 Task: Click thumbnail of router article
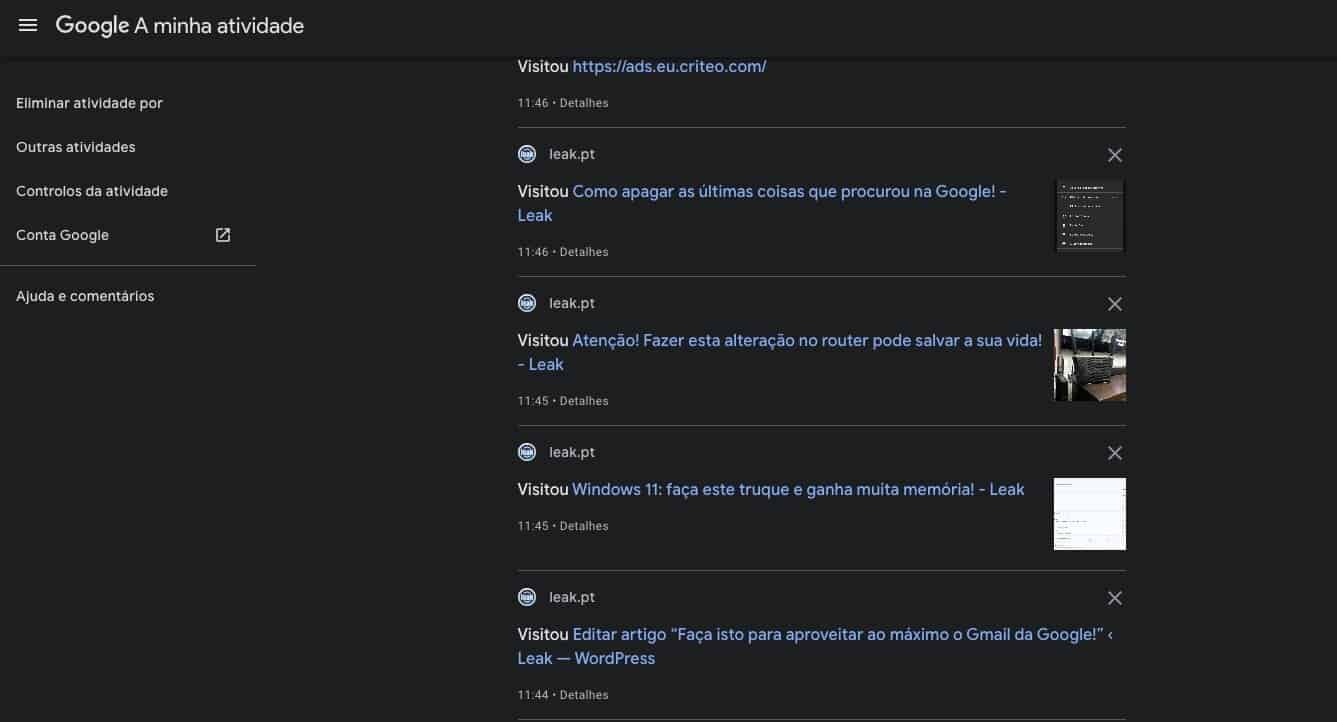pyautogui.click(x=1090, y=365)
